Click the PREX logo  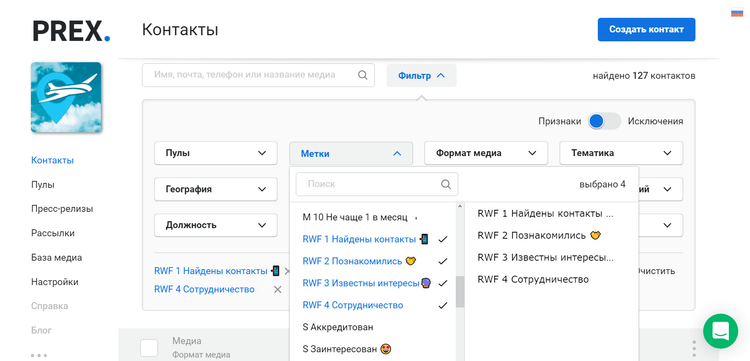tap(71, 31)
